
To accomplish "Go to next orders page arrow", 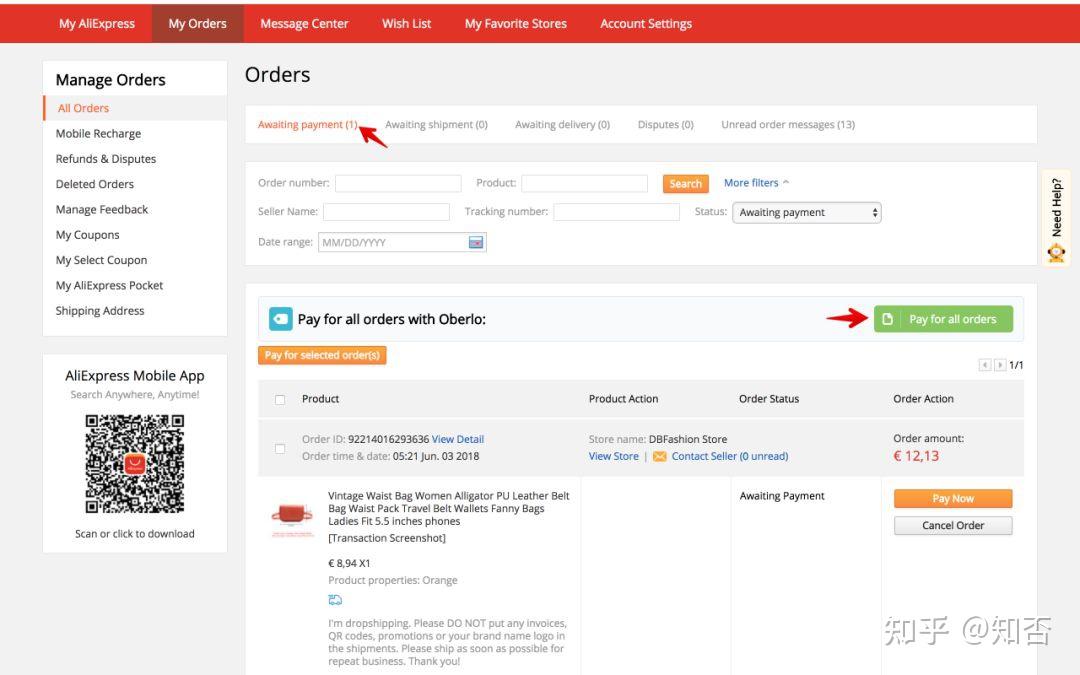I will pos(1000,365).
